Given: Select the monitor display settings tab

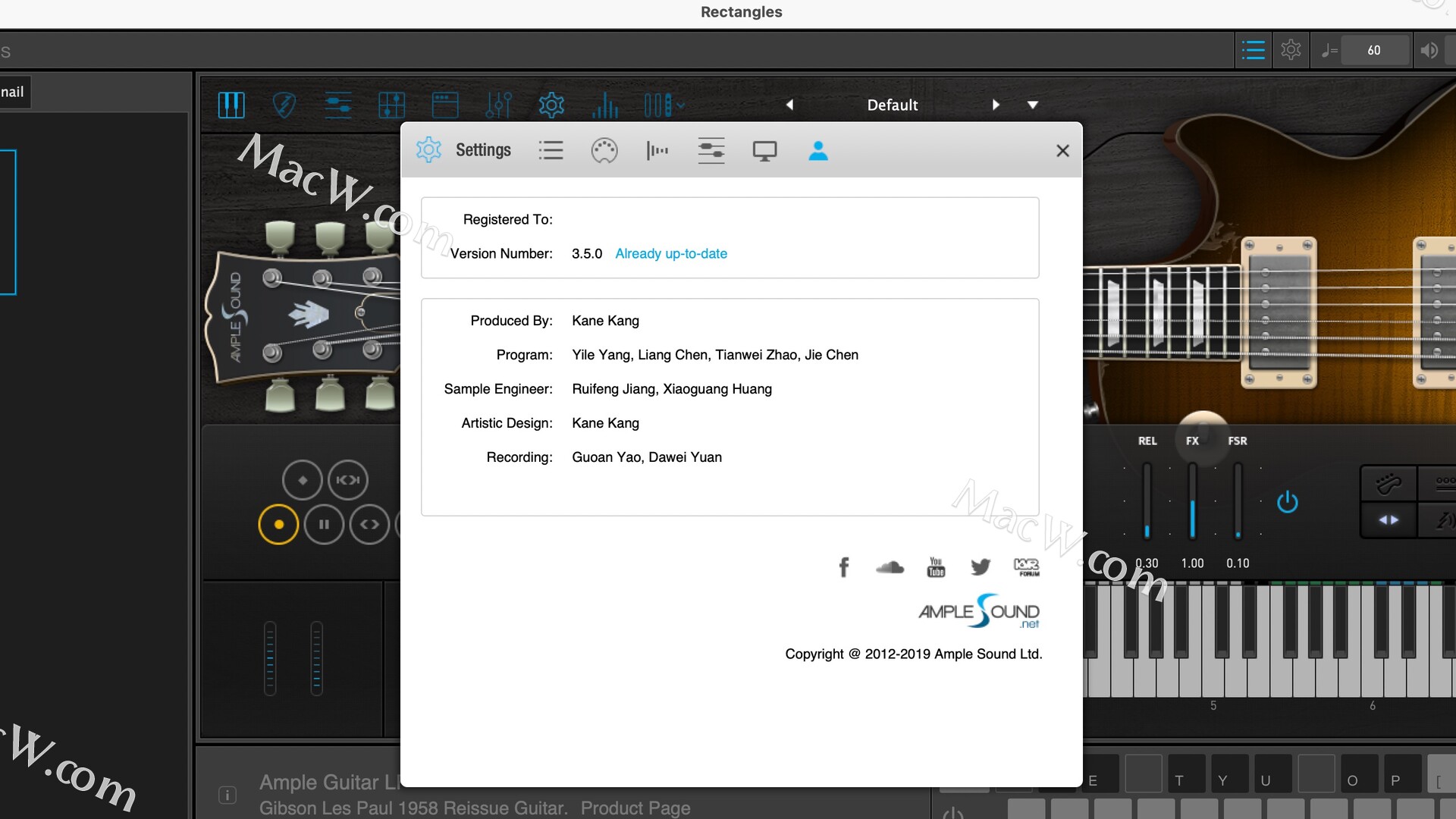Looking at the screenshot, I should coord(764,150).
